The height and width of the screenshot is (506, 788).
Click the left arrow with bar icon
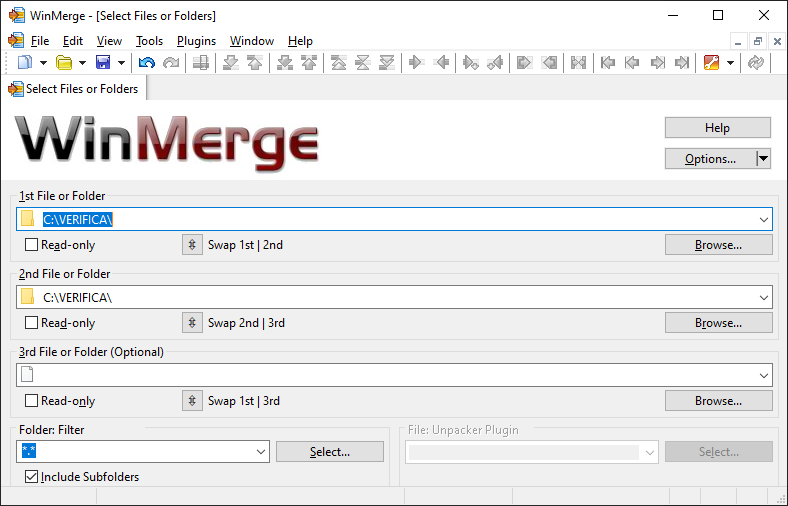pos(608,62)
